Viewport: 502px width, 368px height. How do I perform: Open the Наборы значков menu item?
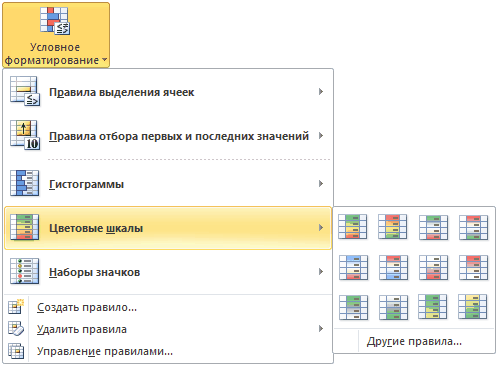pyautogui.click(x=168, y=272)
